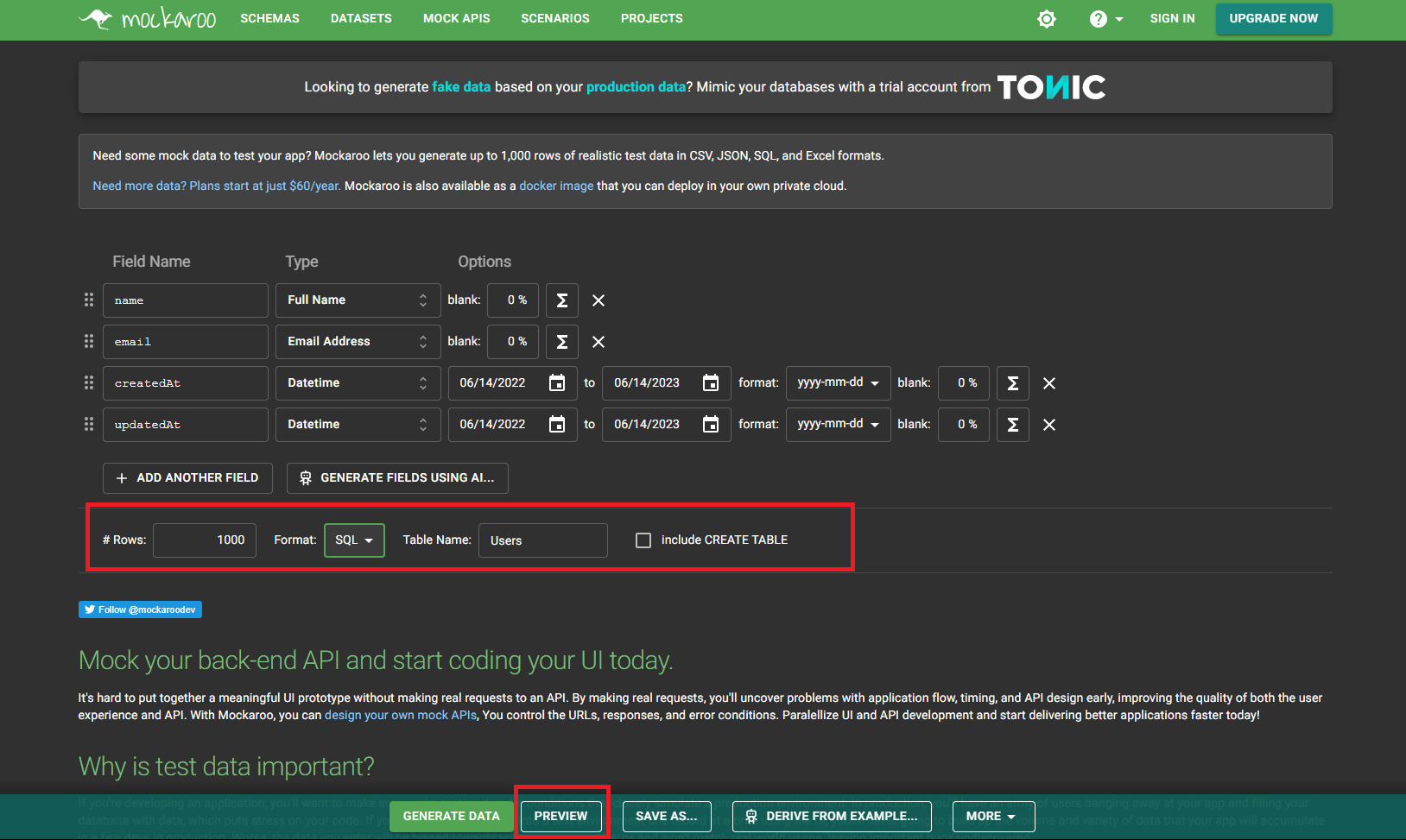The width and height of the screenshot is (1406, 840).
Task: Open formula editor for email field
Action: click(x=562, y=342)
